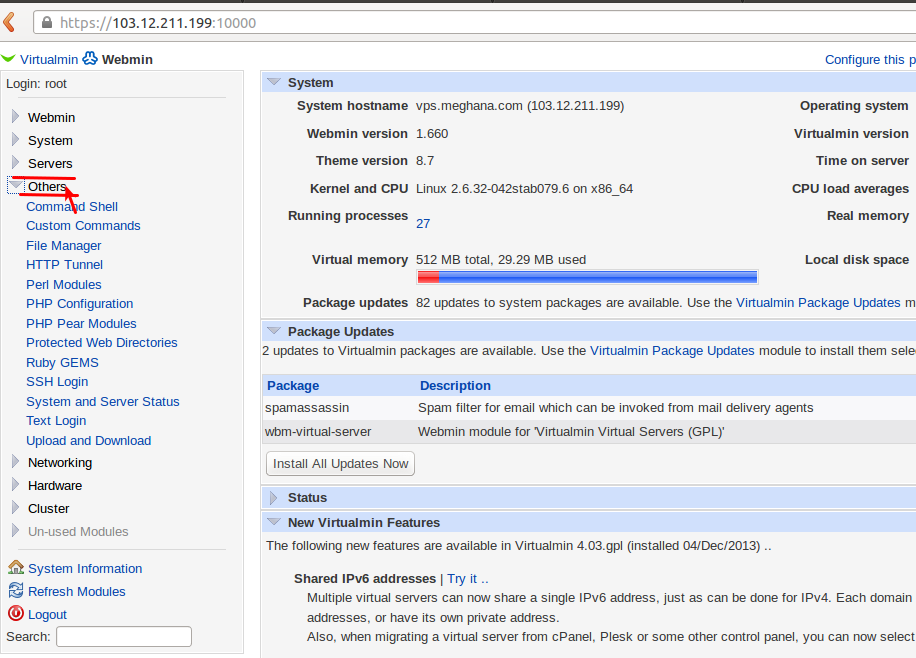Click the browser back arrow icon
Image resolution: width=916 pixels, height=658 pixels.
(9, 23)
